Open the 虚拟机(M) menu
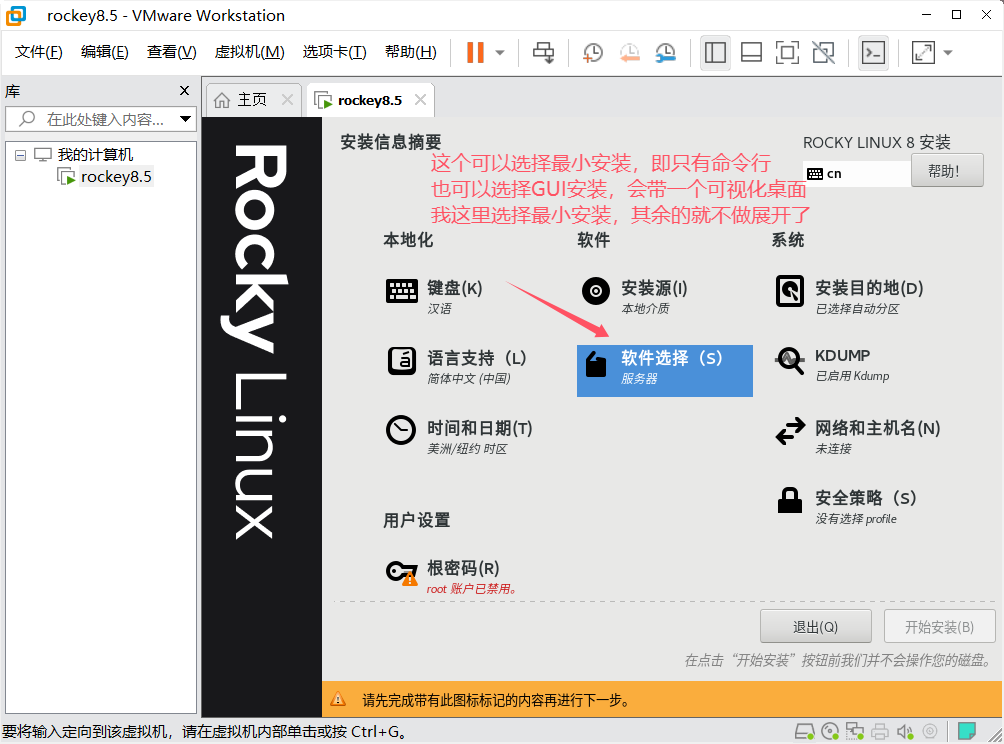This screenshot has height=744, width=1004. pyautogui.click(x=249, y=52)
